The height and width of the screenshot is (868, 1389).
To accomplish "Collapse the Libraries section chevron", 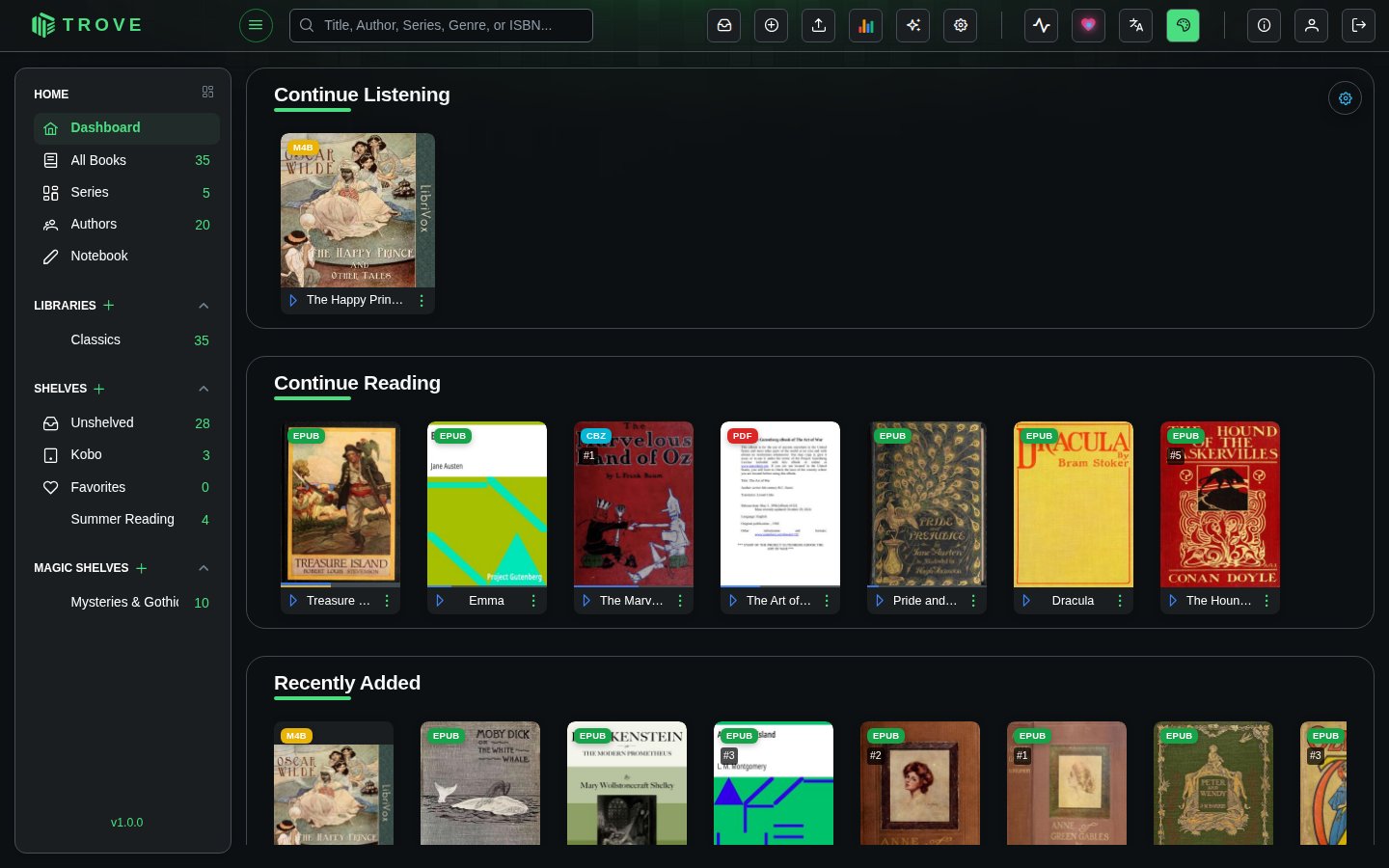I will click(204, 306).
